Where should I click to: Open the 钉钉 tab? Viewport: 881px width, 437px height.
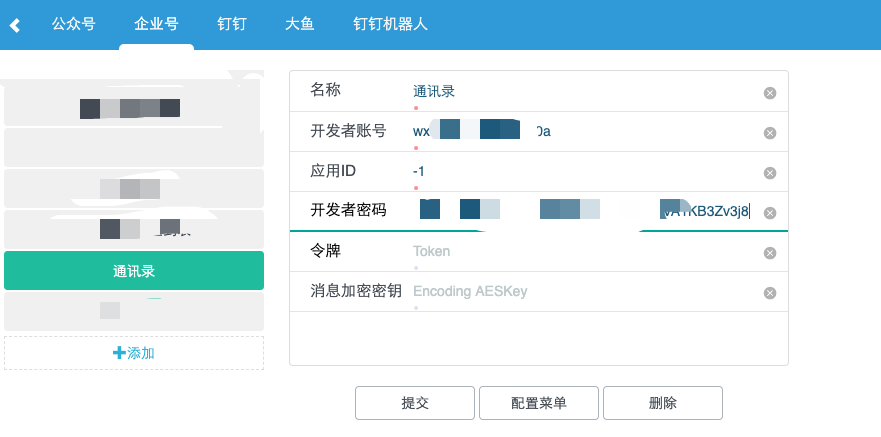tap(232, 23)
